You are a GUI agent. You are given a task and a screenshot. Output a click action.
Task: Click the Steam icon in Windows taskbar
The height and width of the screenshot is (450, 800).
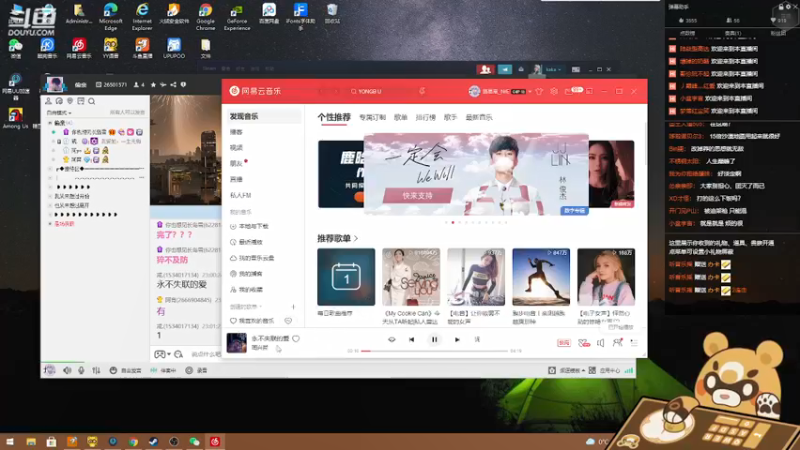pyautogui.click(x=153, y=441)
